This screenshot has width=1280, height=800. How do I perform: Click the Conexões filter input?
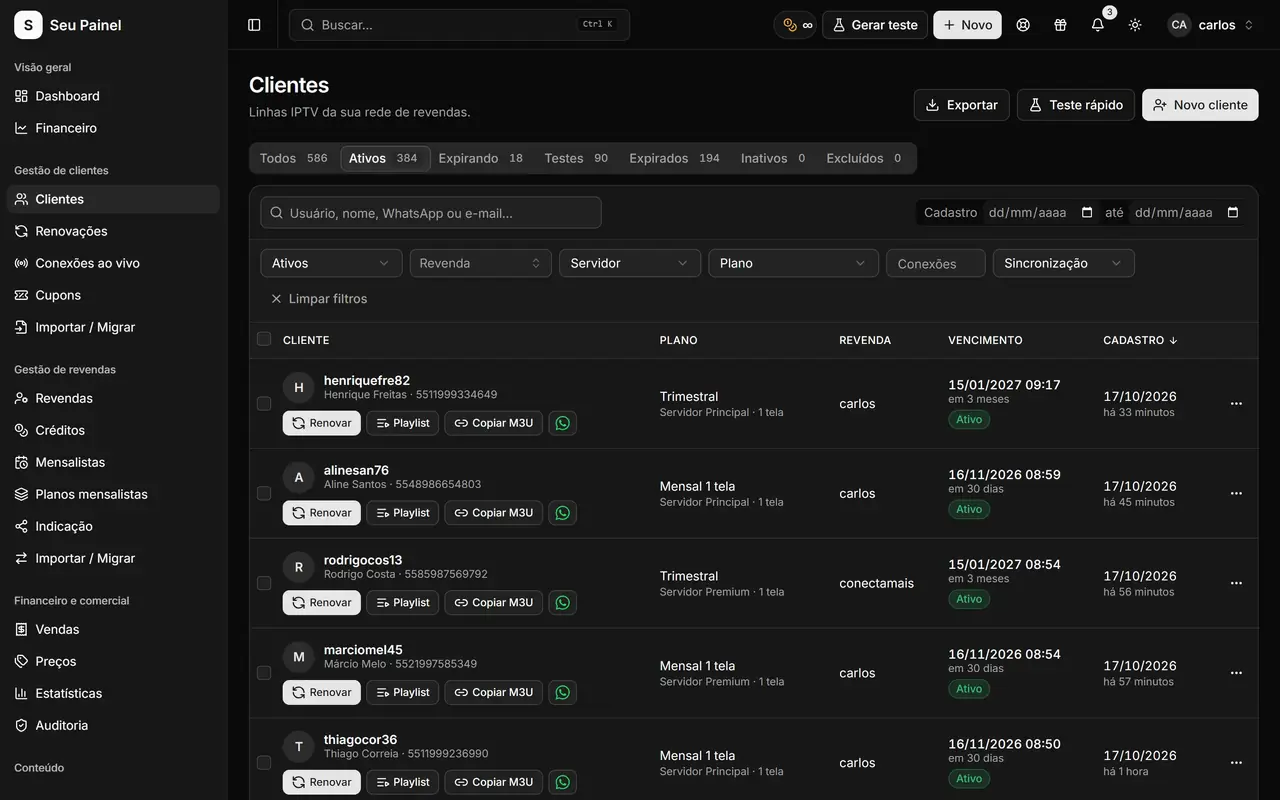pyautogui.click(x=936, y=264)
